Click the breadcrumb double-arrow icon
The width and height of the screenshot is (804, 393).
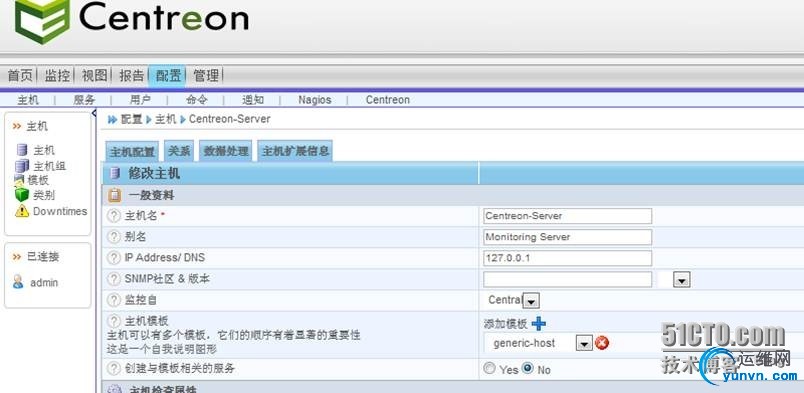112,120
